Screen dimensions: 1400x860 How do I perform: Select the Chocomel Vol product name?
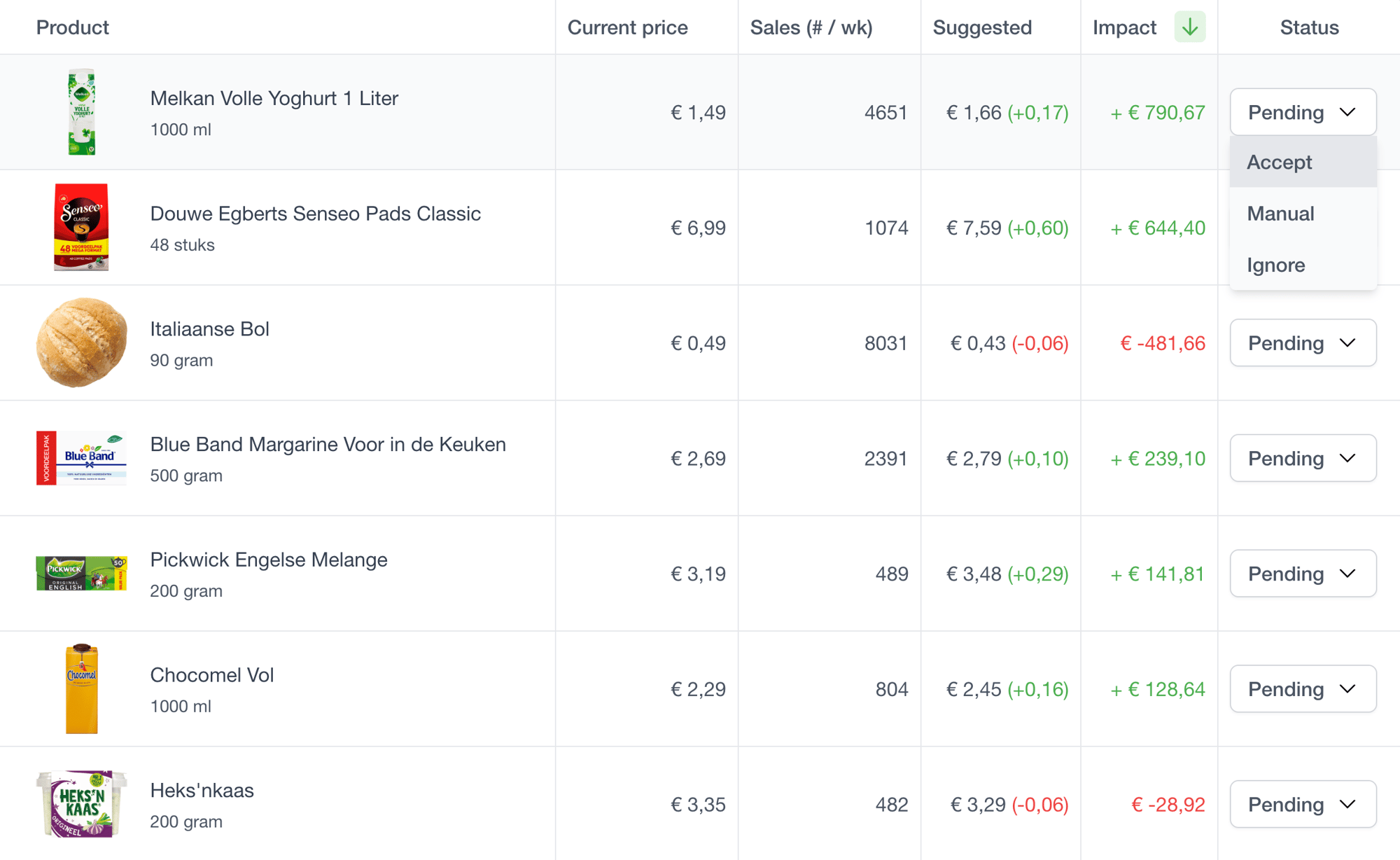click(x=212, y=675)
